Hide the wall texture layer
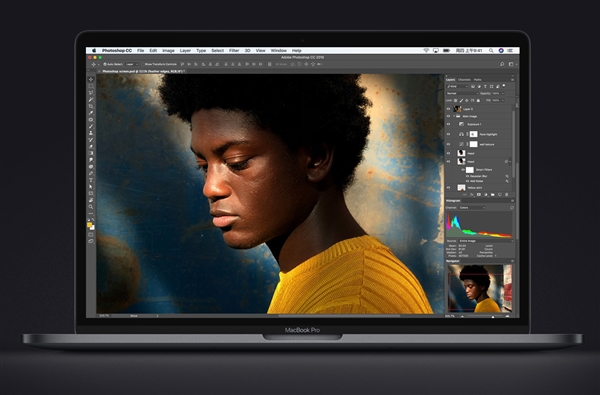The height and width of the screenshot is (395, 600). [448, 144]
